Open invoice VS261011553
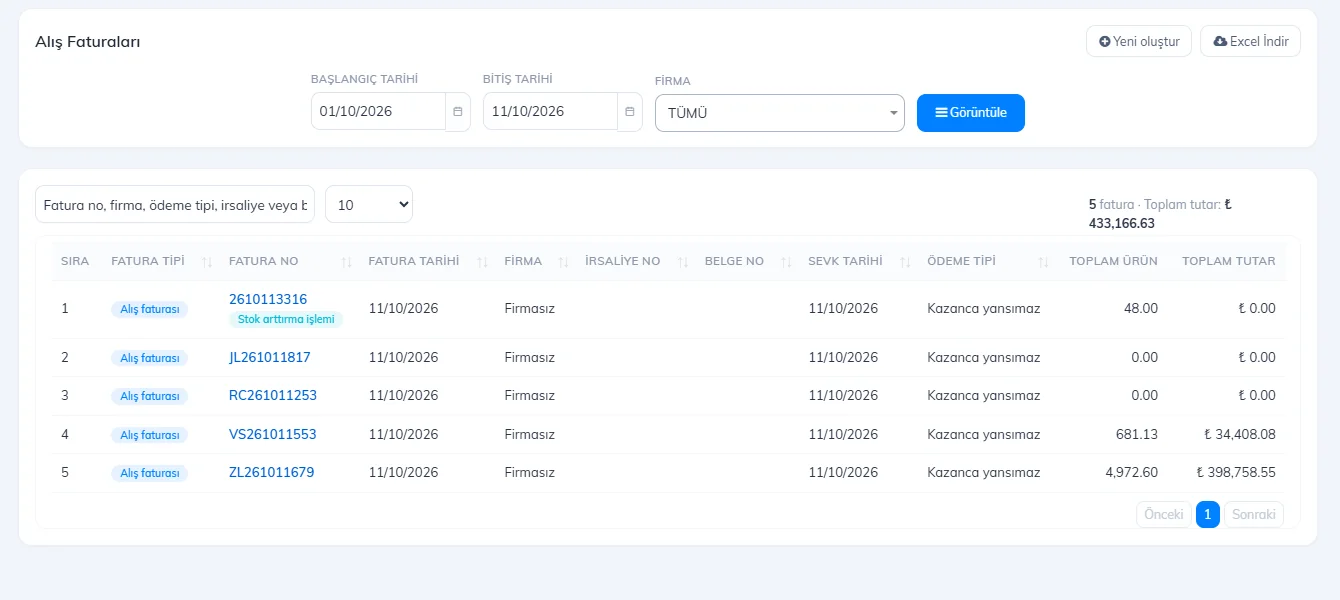The width and height of the screenshot is (1340, 600). tap(273, 434)
